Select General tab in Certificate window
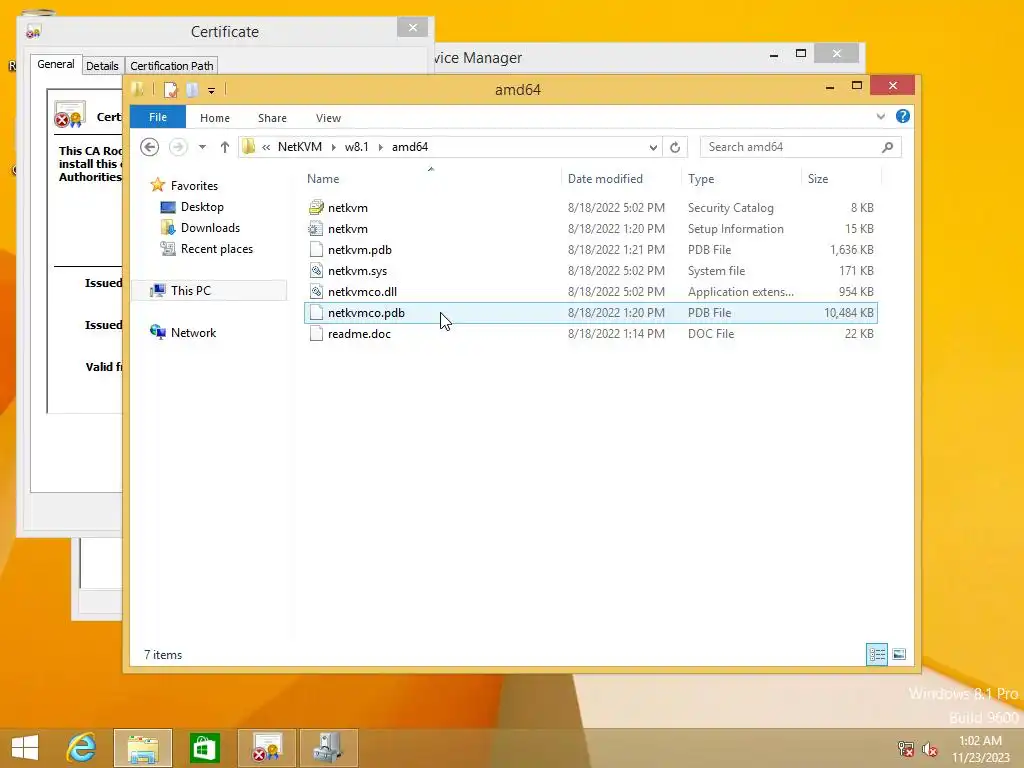The width and height of the screenshot is (1024, 768). pyautogui.click(x=56, y=64)
